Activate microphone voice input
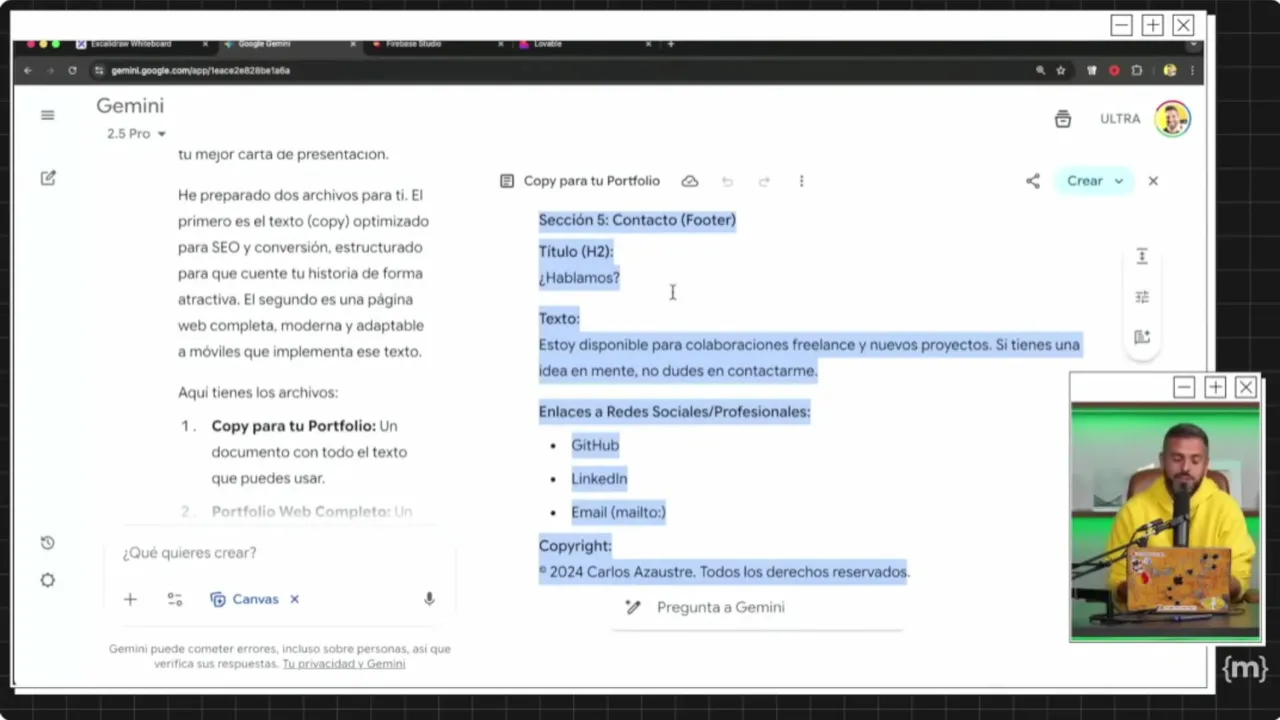This screenshot has width=1280, height=720. (429, 599)
